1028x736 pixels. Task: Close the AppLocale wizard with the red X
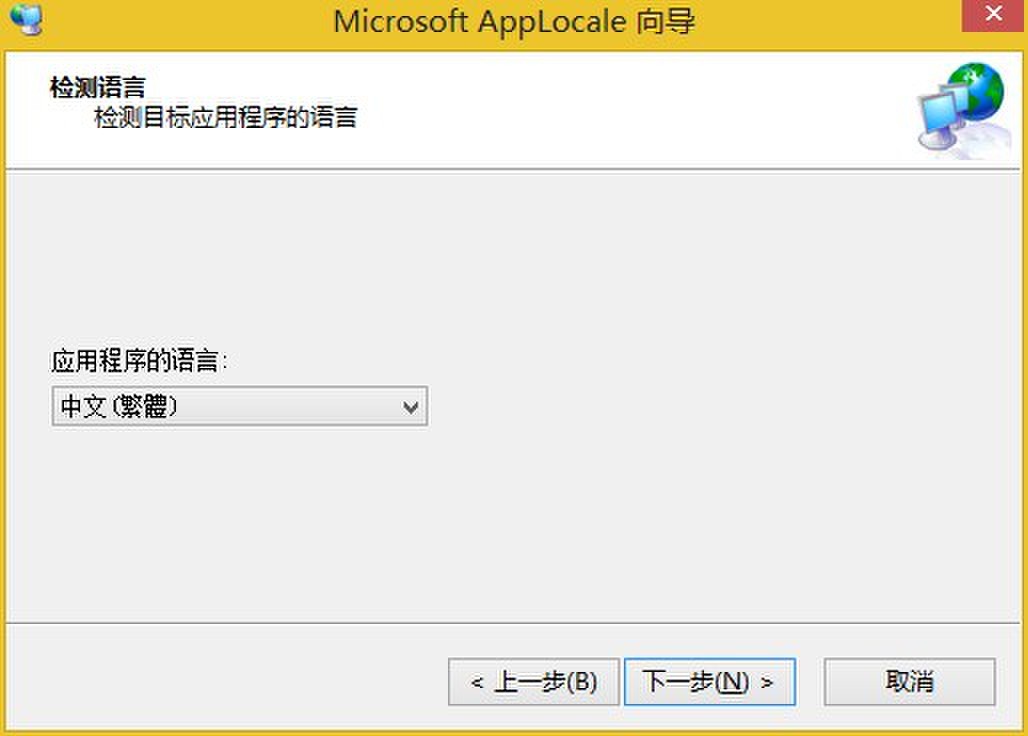[x=993, y=14]
